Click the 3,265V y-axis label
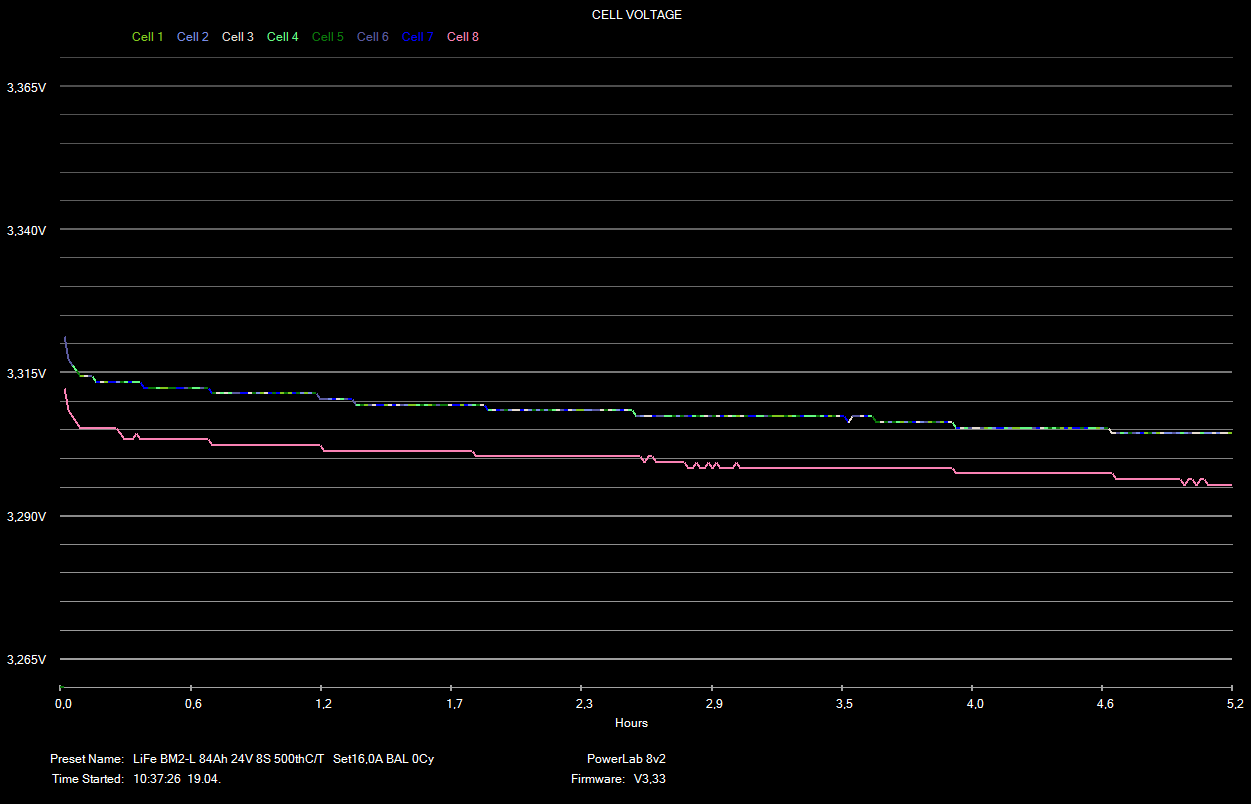The height and width of the screenshot is (804, 1251). point(27,660)
